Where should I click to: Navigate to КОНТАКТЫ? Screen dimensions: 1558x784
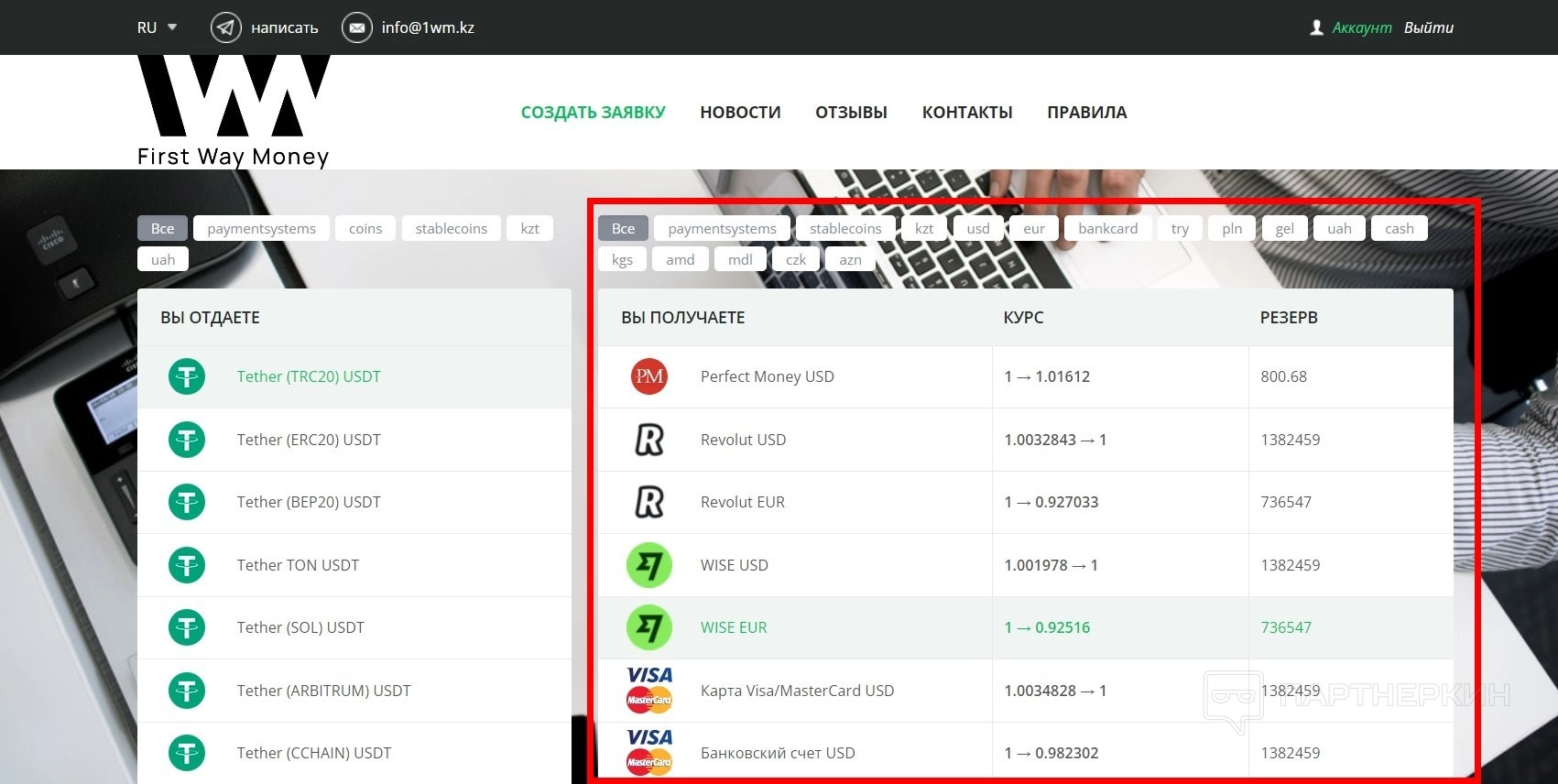[x=967, y=113]
